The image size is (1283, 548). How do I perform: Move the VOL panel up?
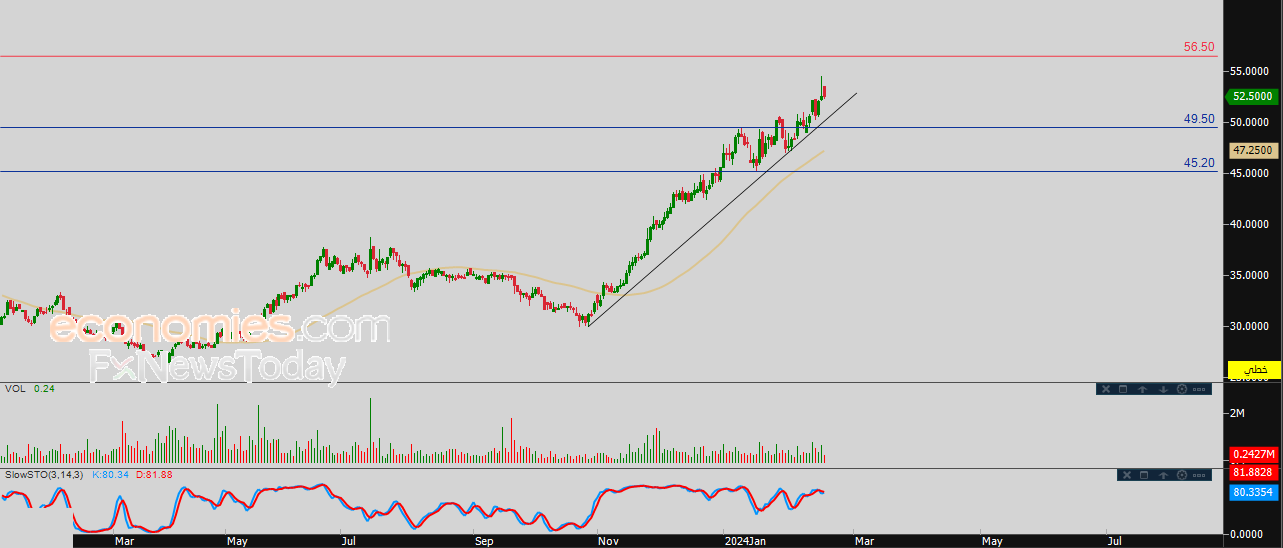point(1143,389)
